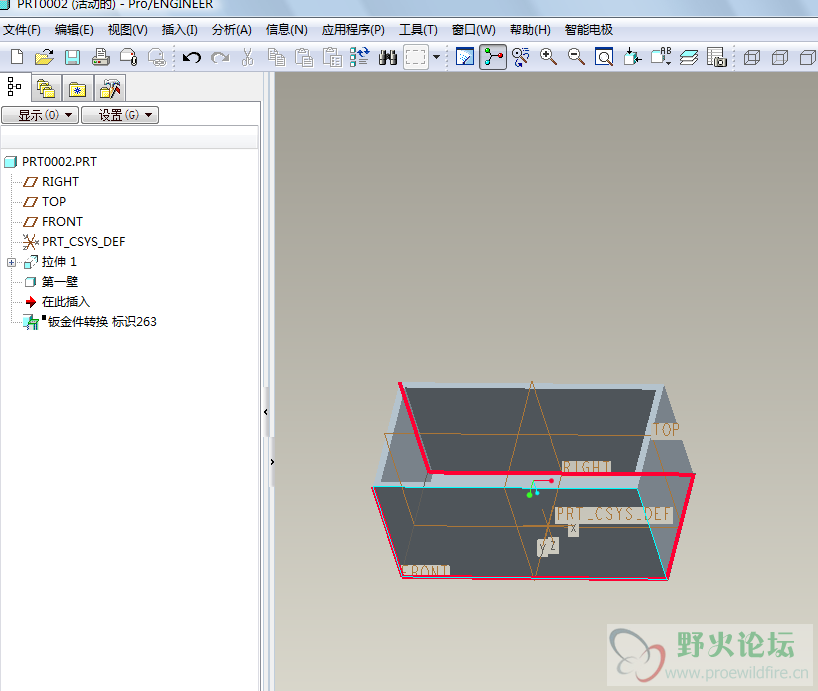Screen dimensions: 818x691
Task: Open an existing file with the folder icon
Action: 44,57
